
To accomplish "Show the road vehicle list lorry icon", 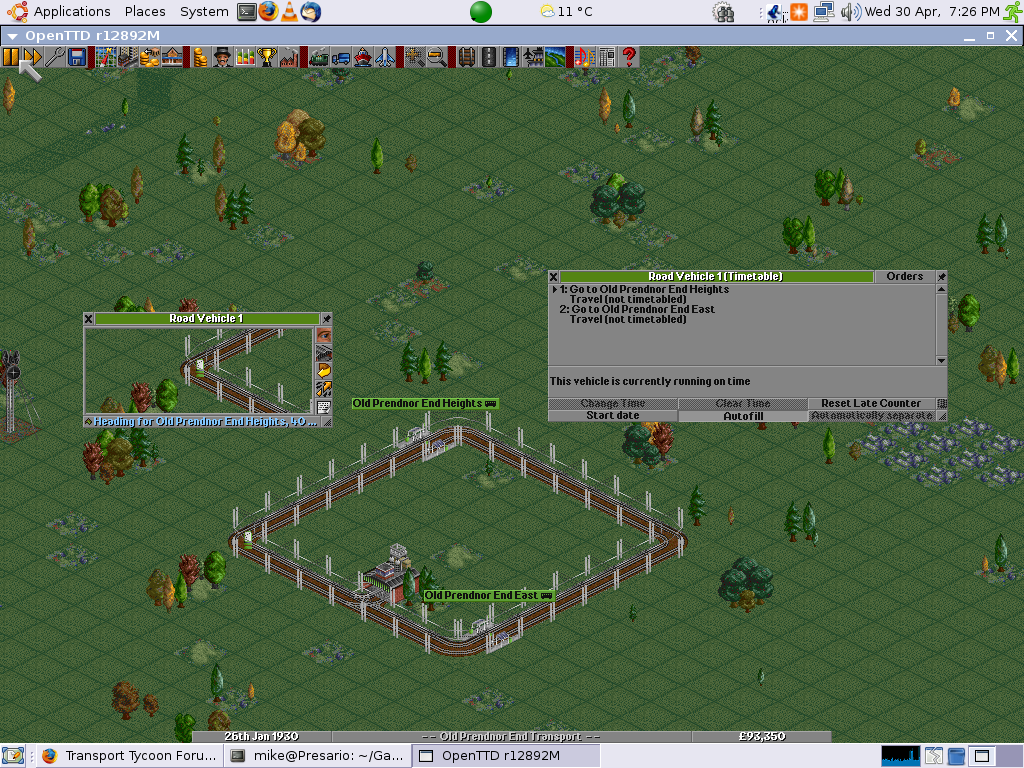I will (340, 57).
